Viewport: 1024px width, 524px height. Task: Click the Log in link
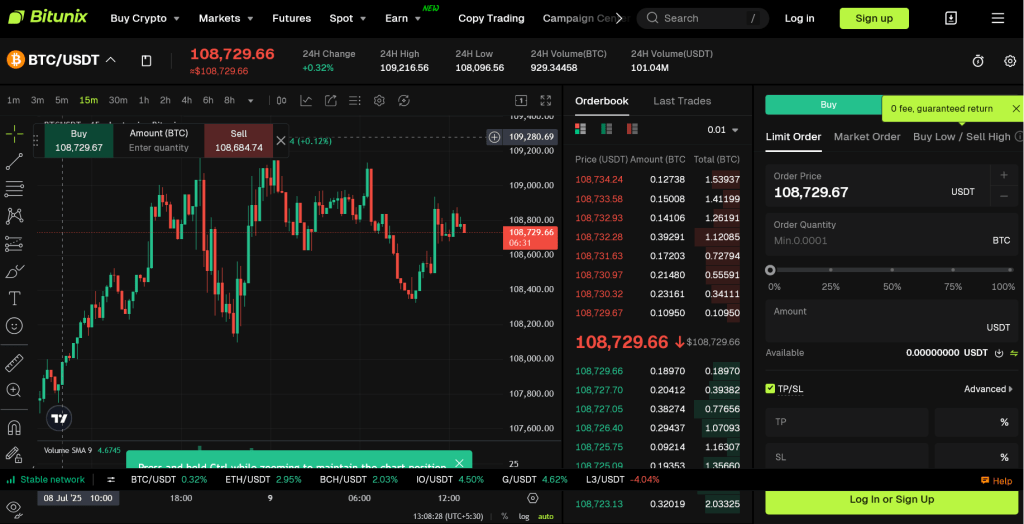tap(799, 18)
